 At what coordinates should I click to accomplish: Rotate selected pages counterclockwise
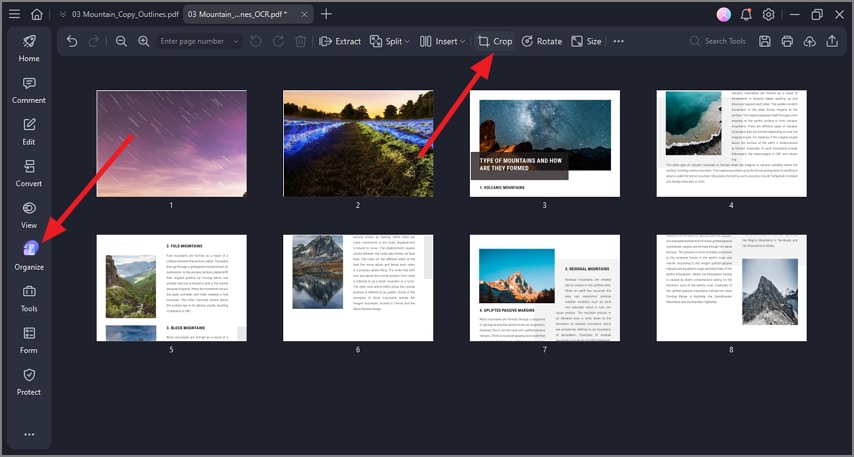point(255,41)
